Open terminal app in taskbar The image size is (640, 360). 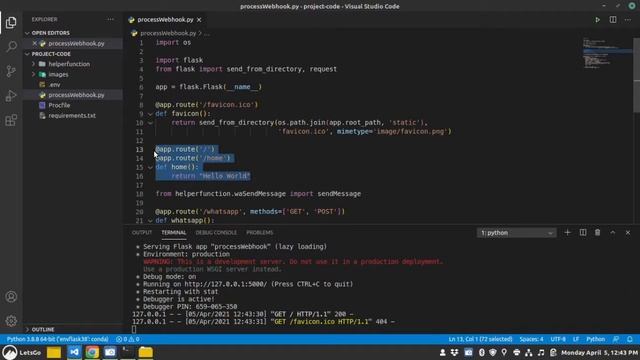pos(127,352)
